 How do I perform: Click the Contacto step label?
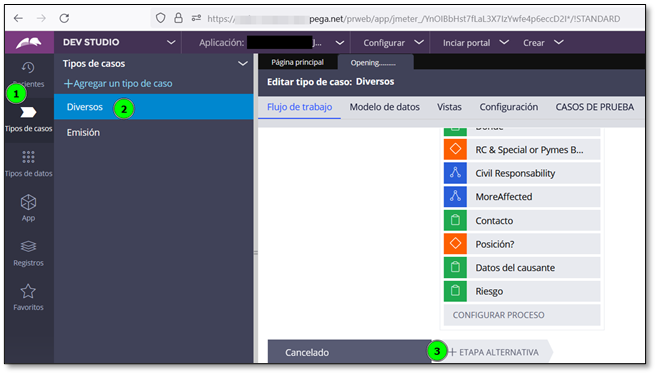point(494,220)
